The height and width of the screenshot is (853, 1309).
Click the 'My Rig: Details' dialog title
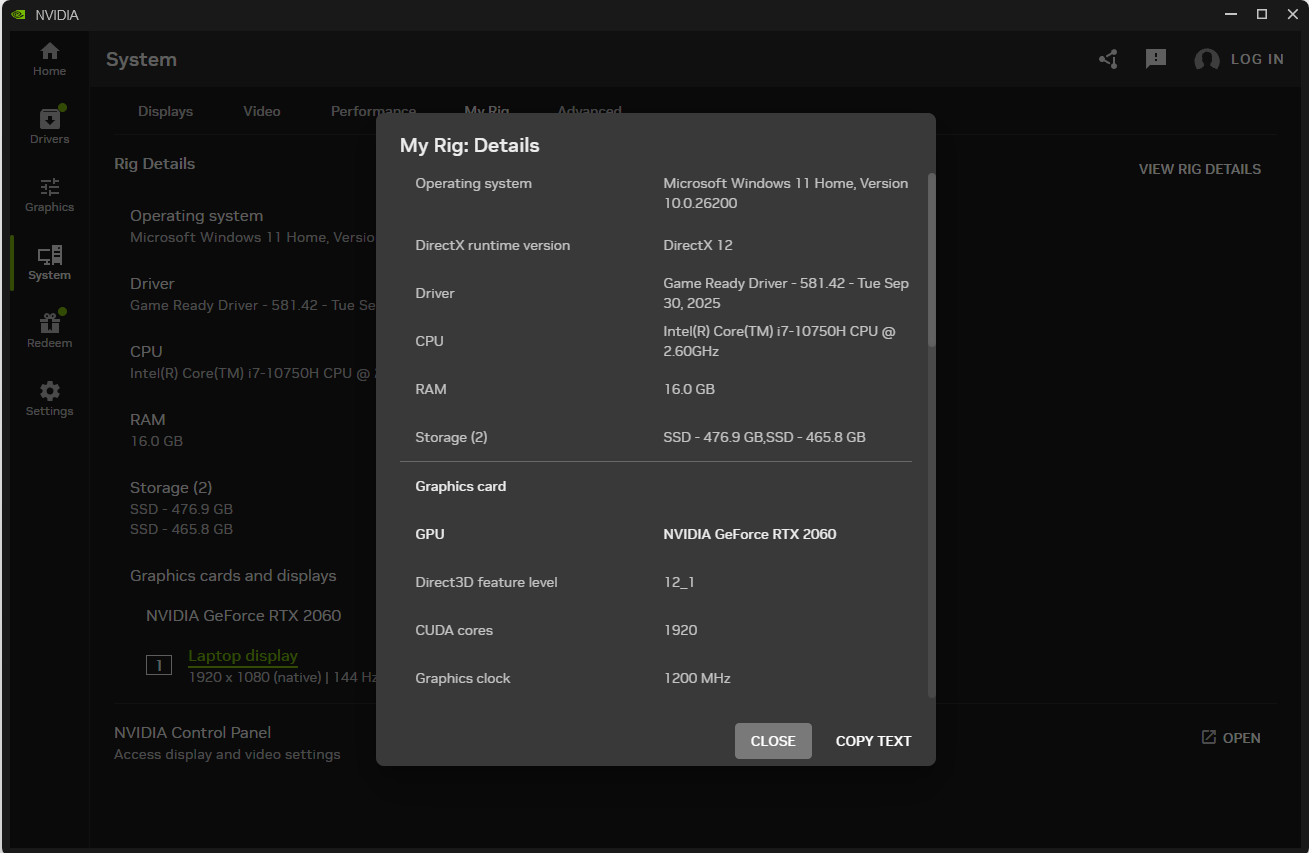[469, 145]
